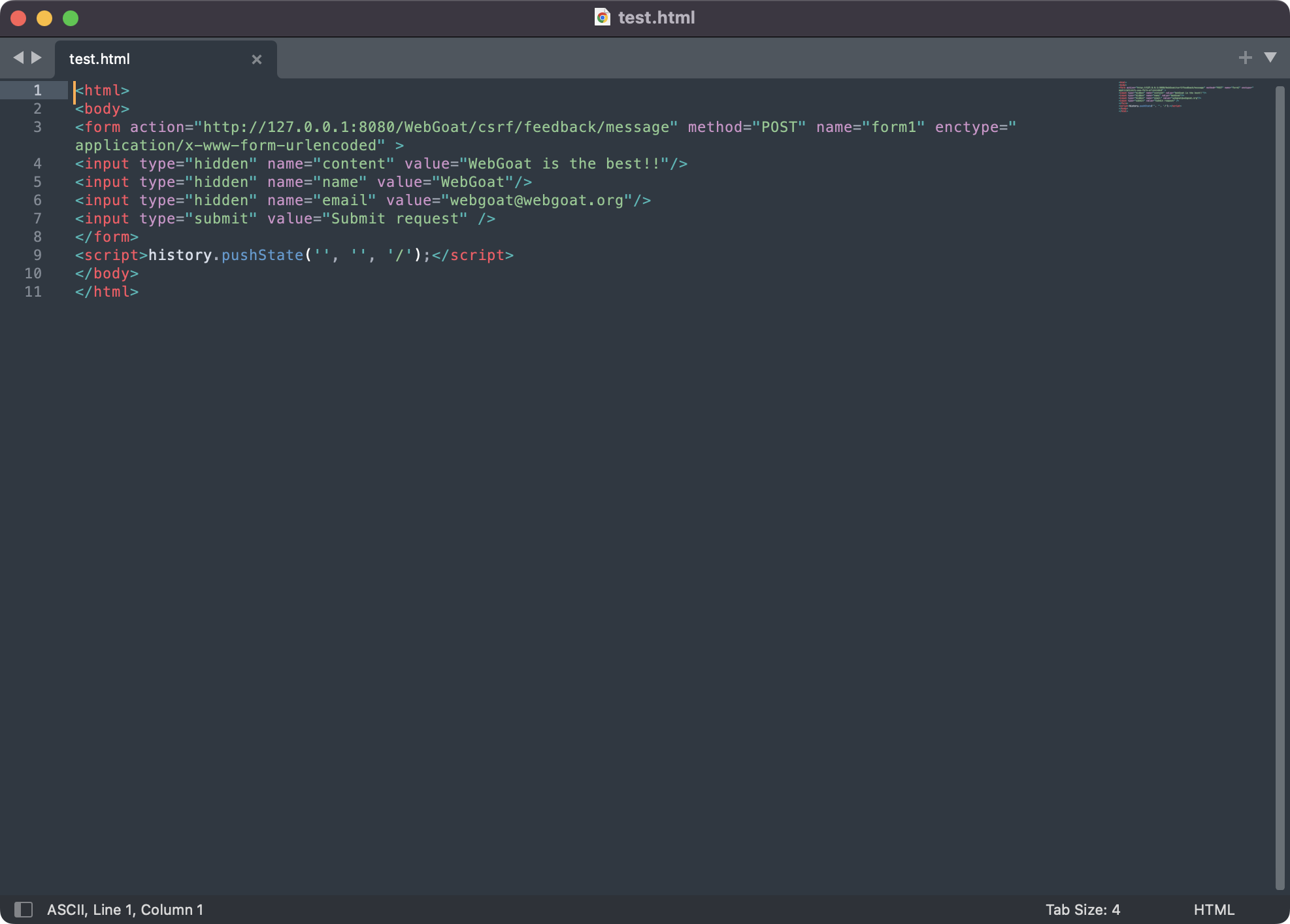Screen dimensions: 1290x924
Task: Click the Chrome file icon in title bar
Action: point(603,18)
